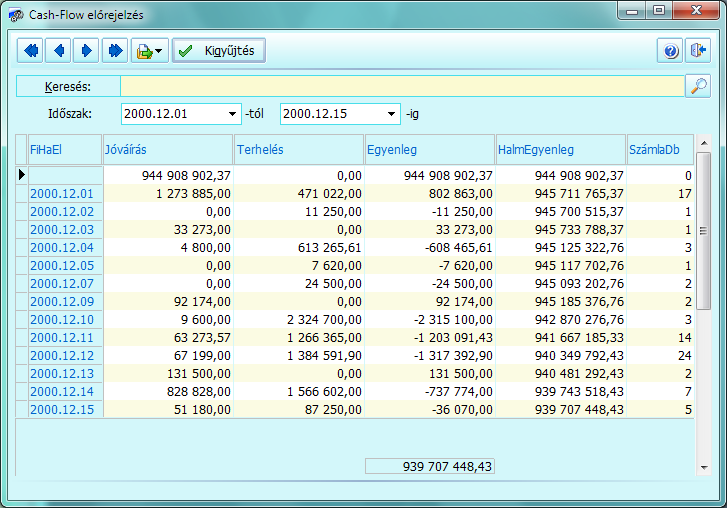Click the Cash-Flow window title icon

pyautogui.click(x=16, y=15)
